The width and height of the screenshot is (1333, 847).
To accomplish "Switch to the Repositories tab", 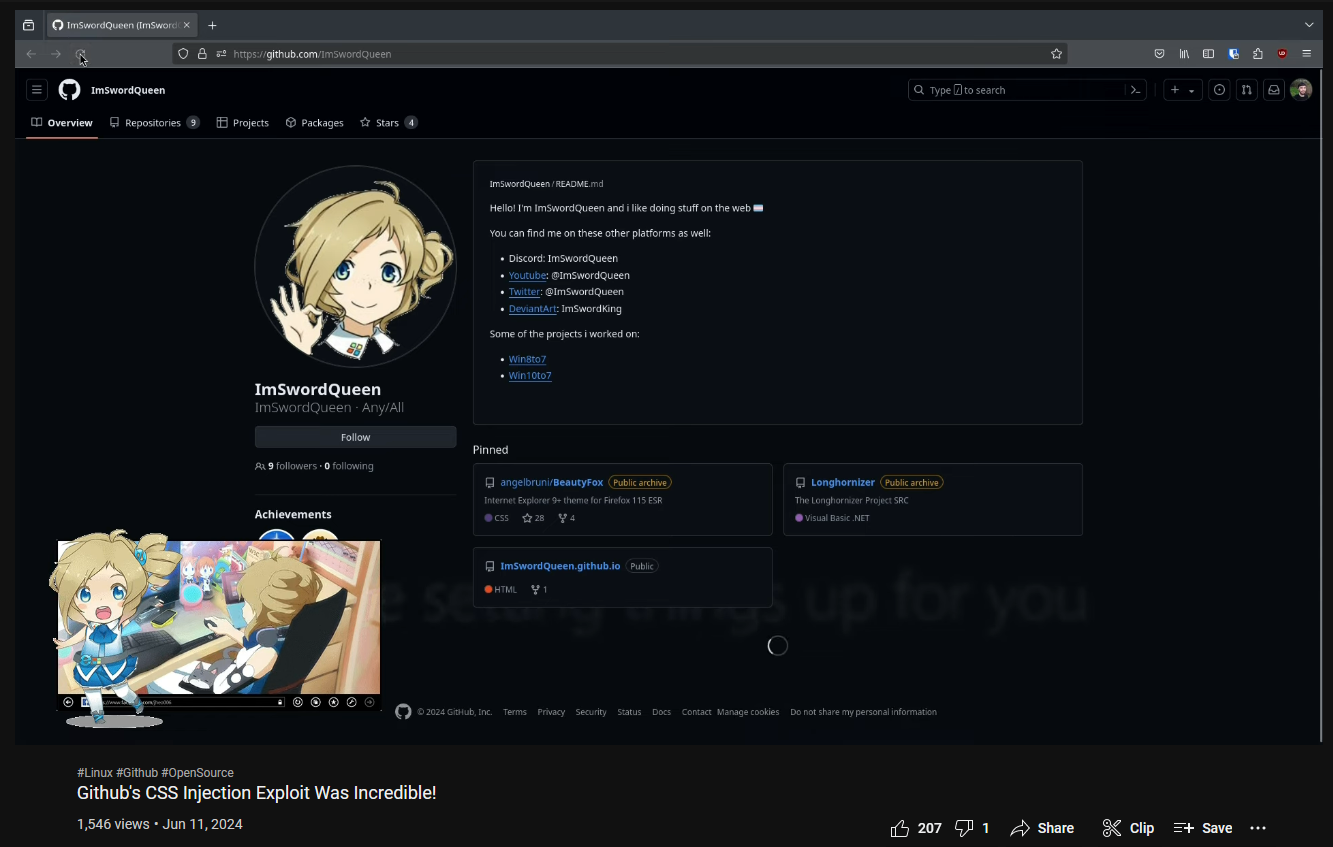I will tap(153, 123).
